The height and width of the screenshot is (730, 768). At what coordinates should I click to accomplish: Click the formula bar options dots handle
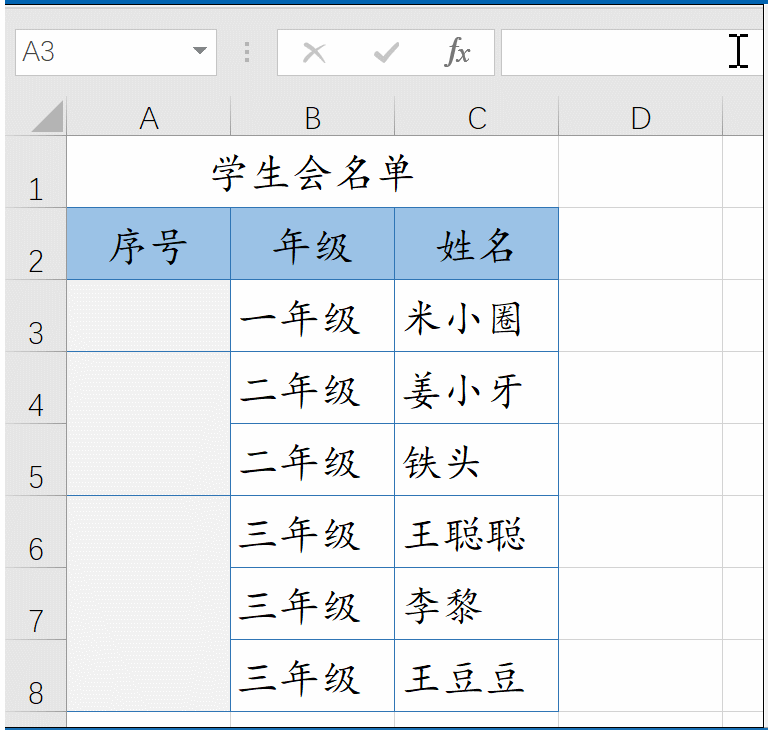(247, 52)
